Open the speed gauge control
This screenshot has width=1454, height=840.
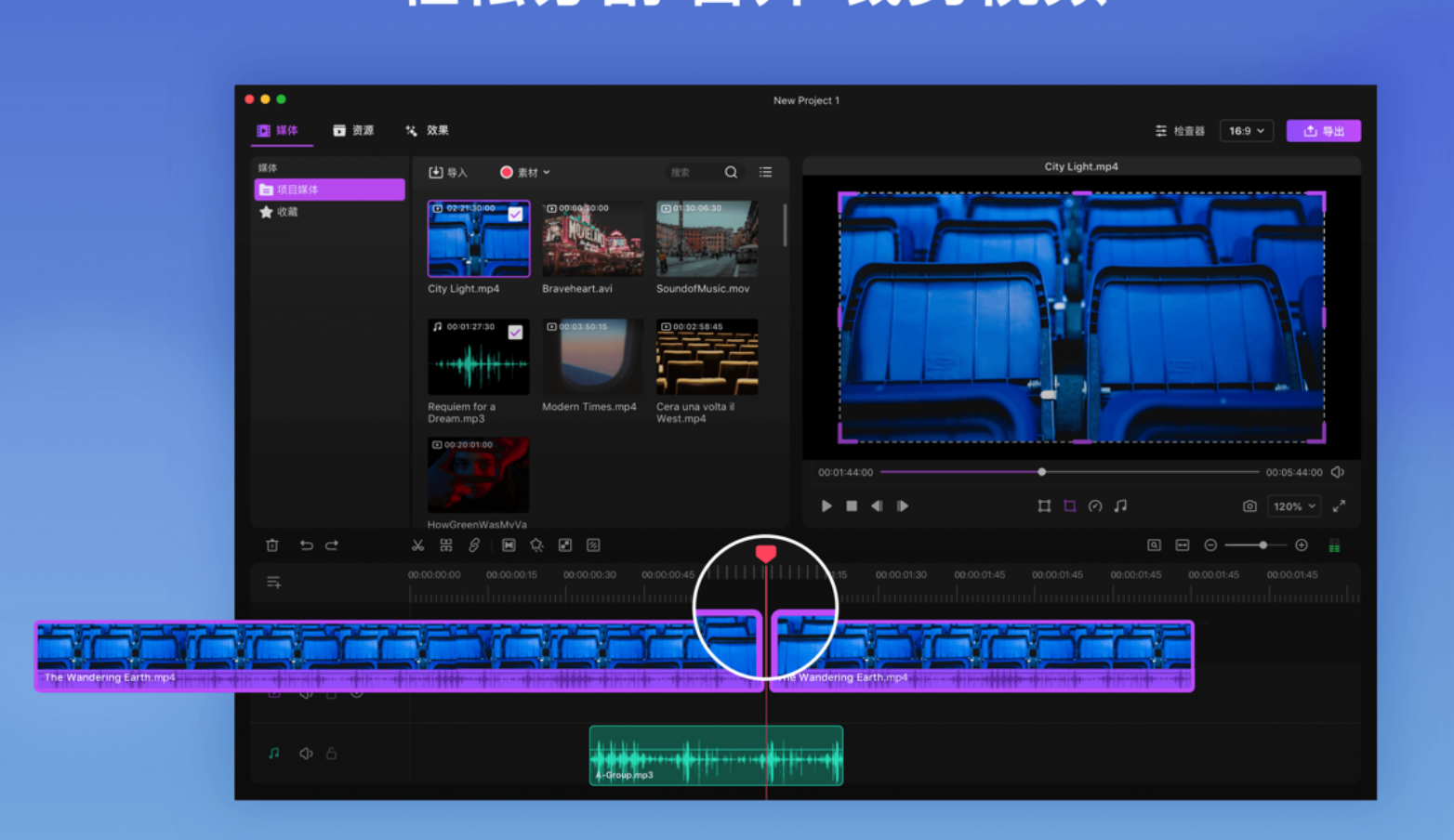(1095, 506)
